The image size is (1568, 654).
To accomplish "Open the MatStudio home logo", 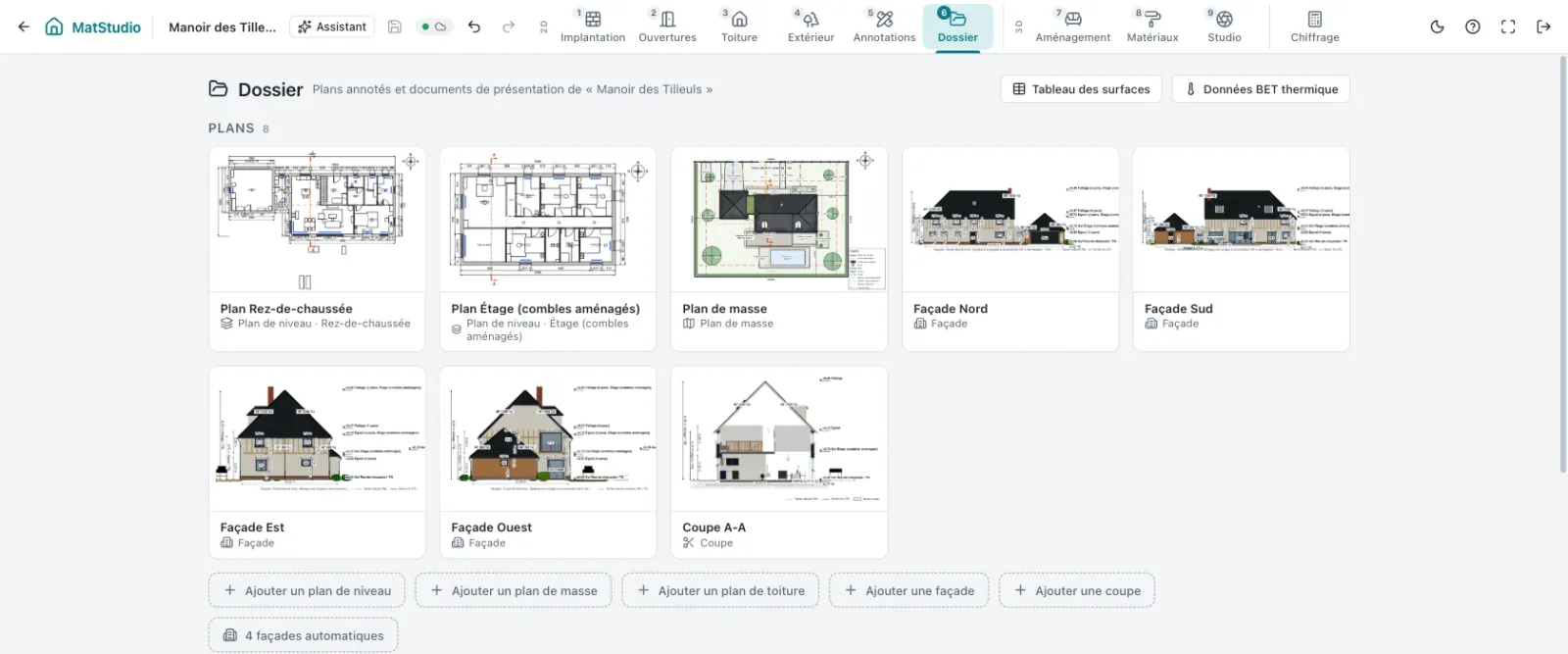I will point(93,26).
